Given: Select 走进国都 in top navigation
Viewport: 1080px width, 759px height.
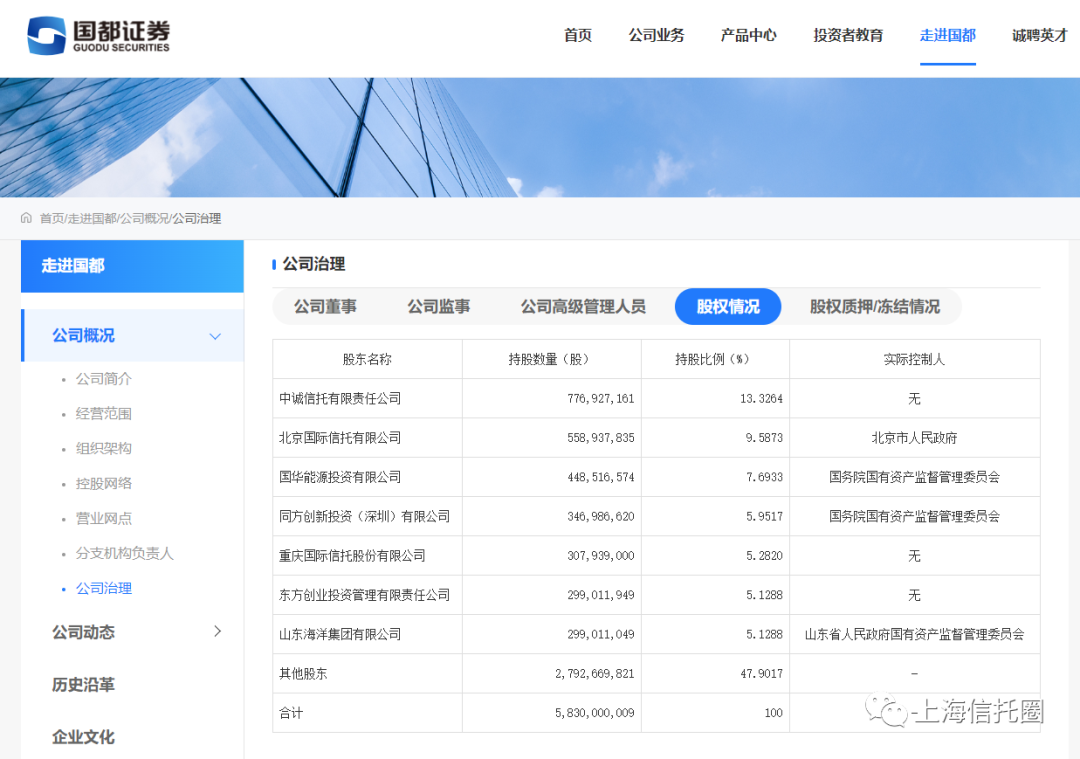Looking at the screenshot, I should pyautogui.click(x=948, y=35).
